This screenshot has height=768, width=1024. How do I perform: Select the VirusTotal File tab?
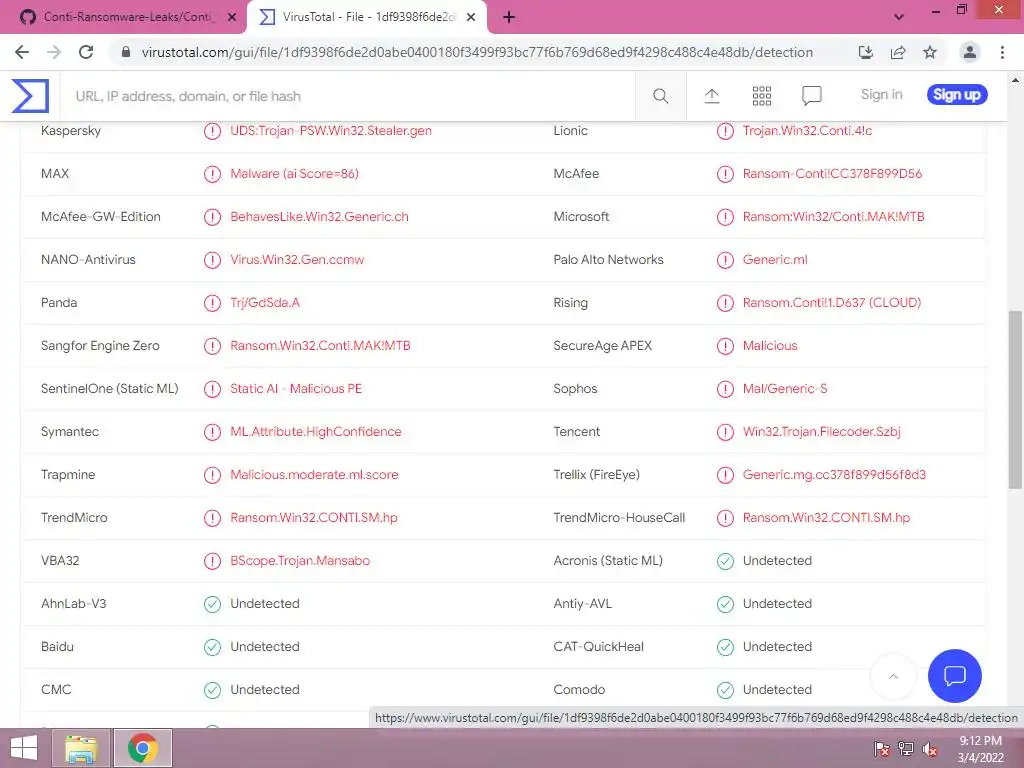tap(366, 17)
